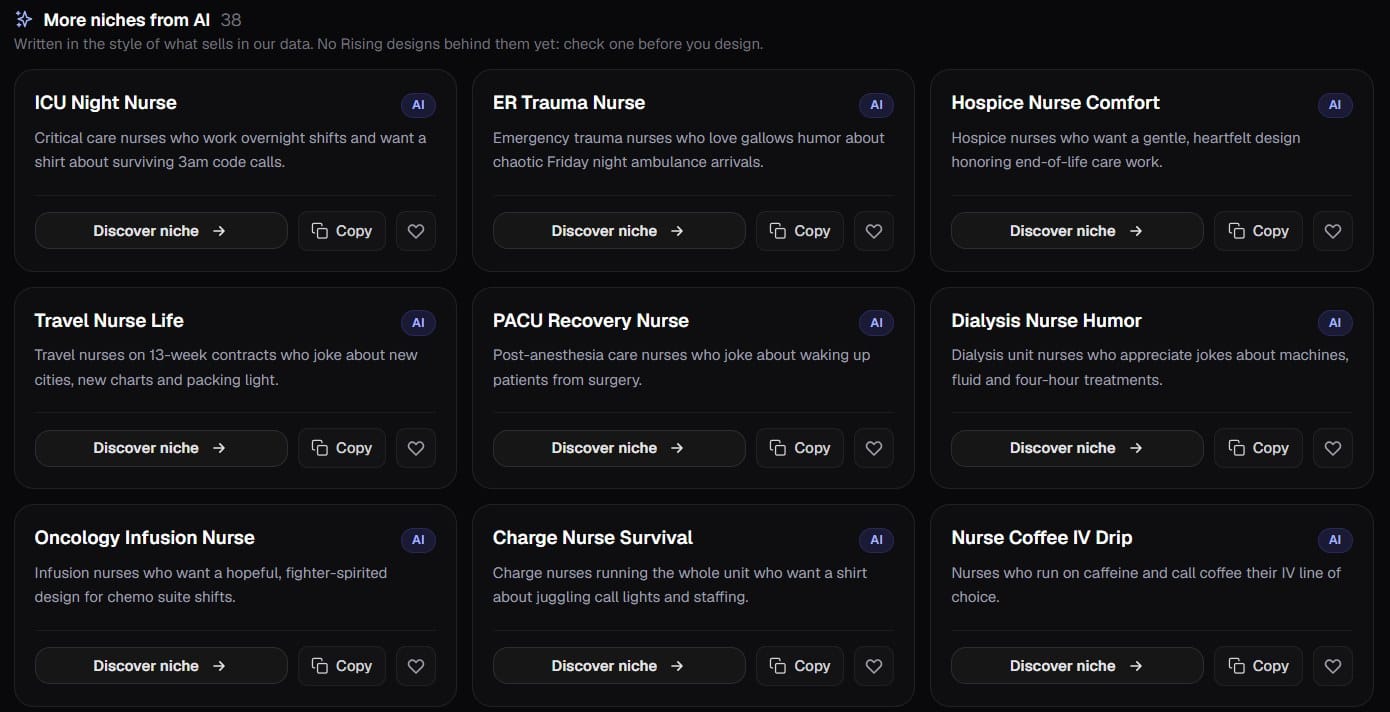1390x712 pixels.
Task: Discover the Dialysis Nurse Humor niche
Action: pos(1077,448)
